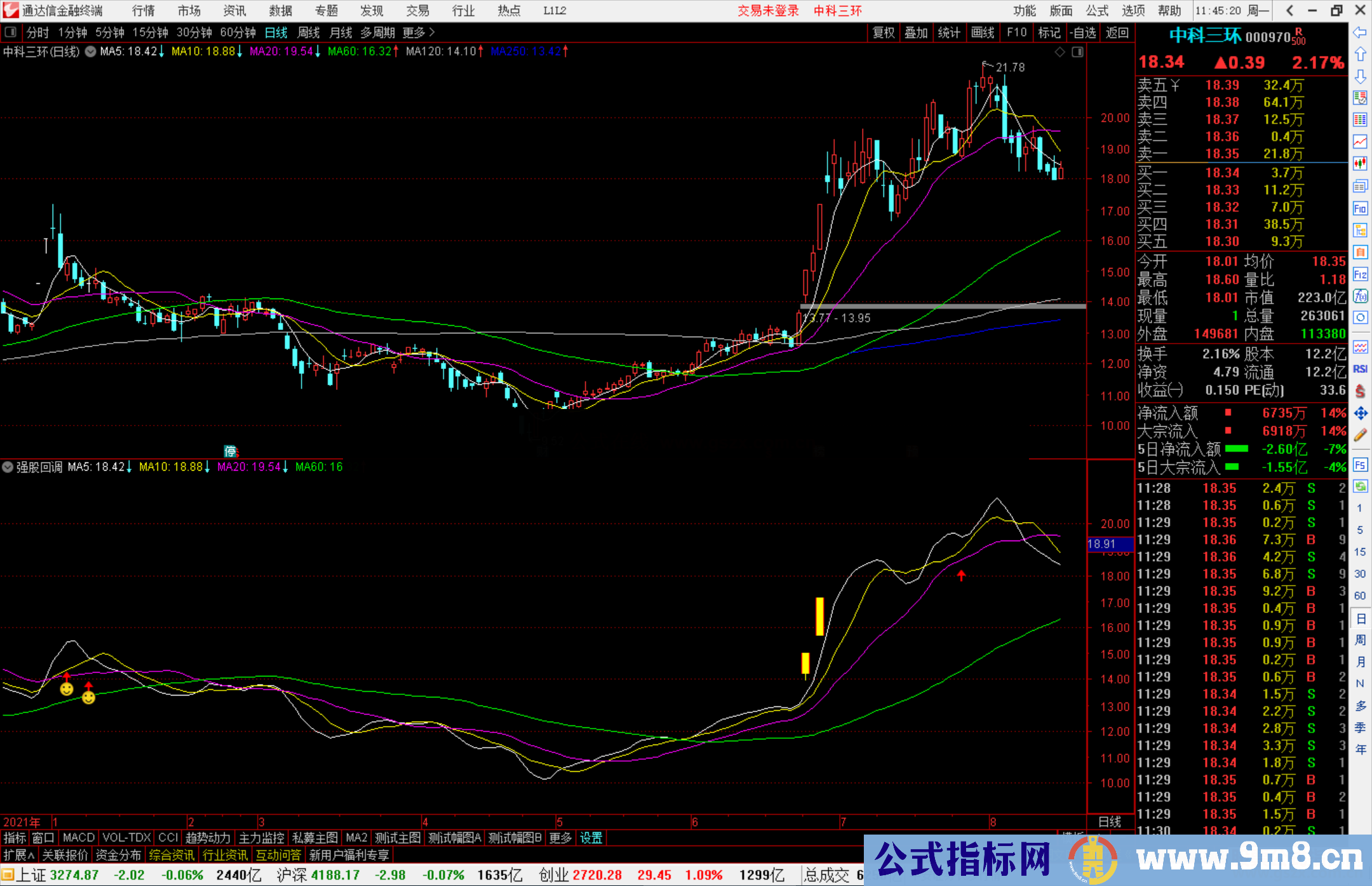This screenshot has width=1372, height=886.
Task: Open the RSI indicator sidebar icon
Action: [x=1360, y=369]
